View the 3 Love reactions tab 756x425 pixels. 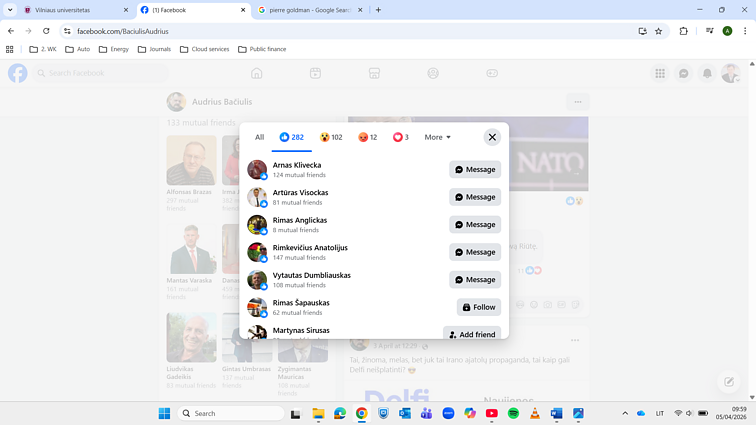(401, 137)
